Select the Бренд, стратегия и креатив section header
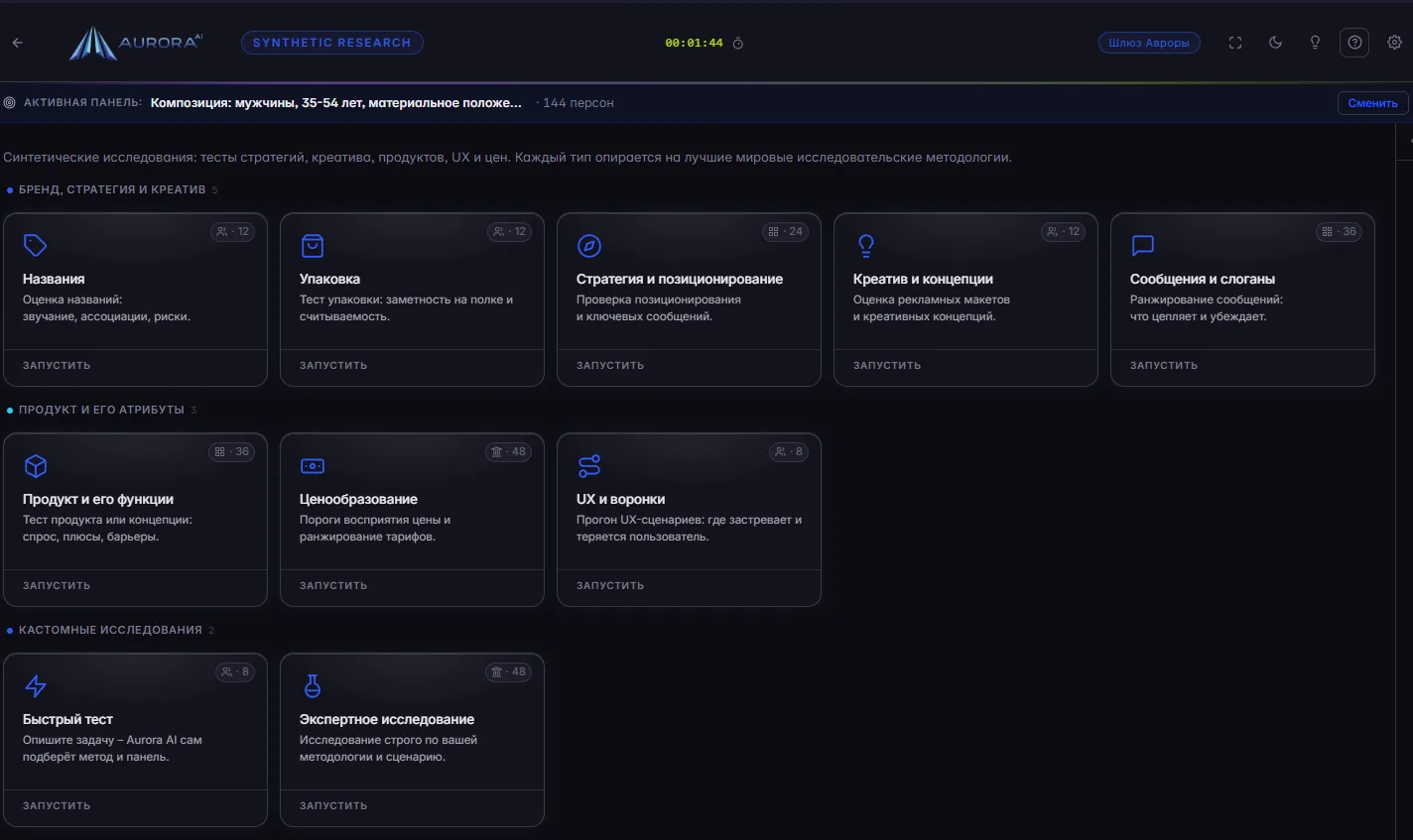The width and height of the screenshot is (1413, 840). (112, 189)
